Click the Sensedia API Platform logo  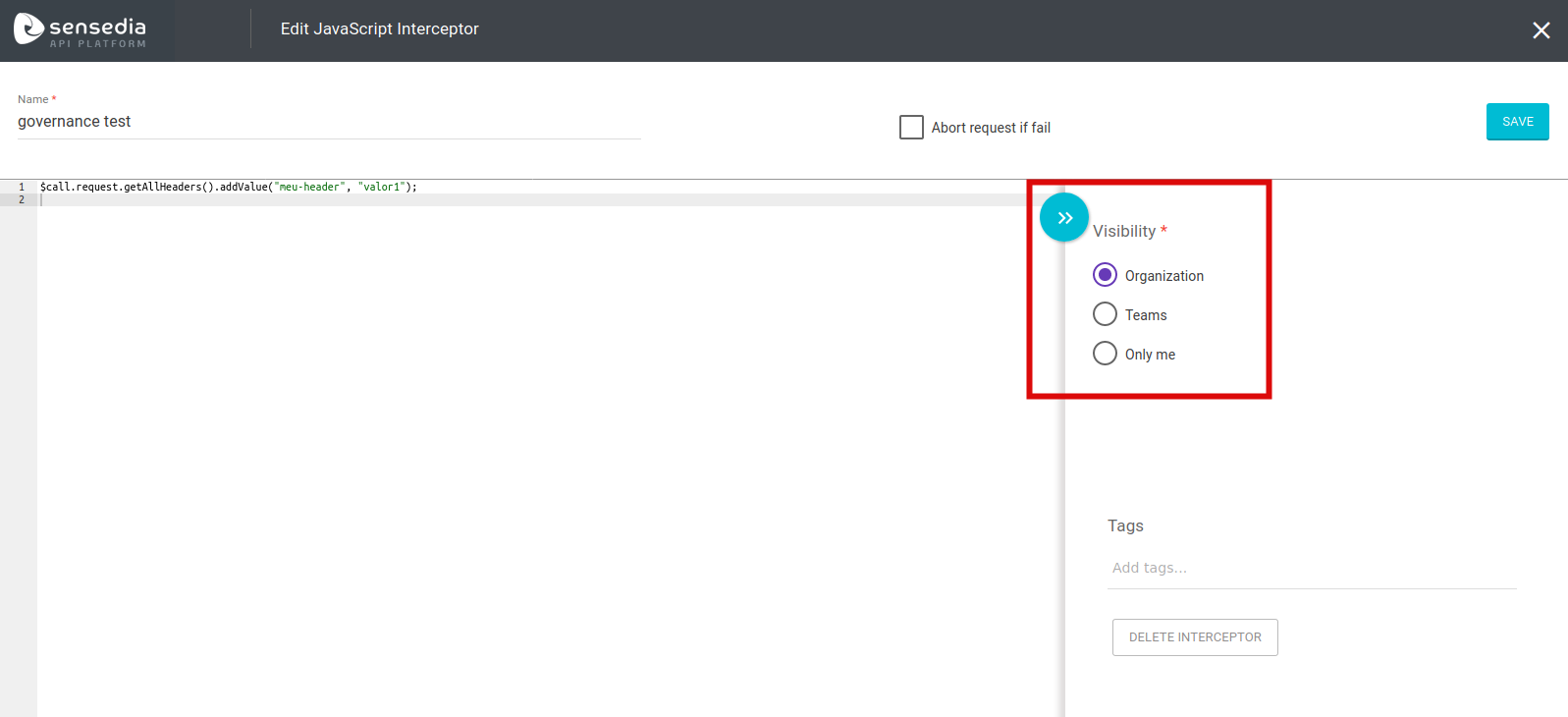[x=81, y=30]
